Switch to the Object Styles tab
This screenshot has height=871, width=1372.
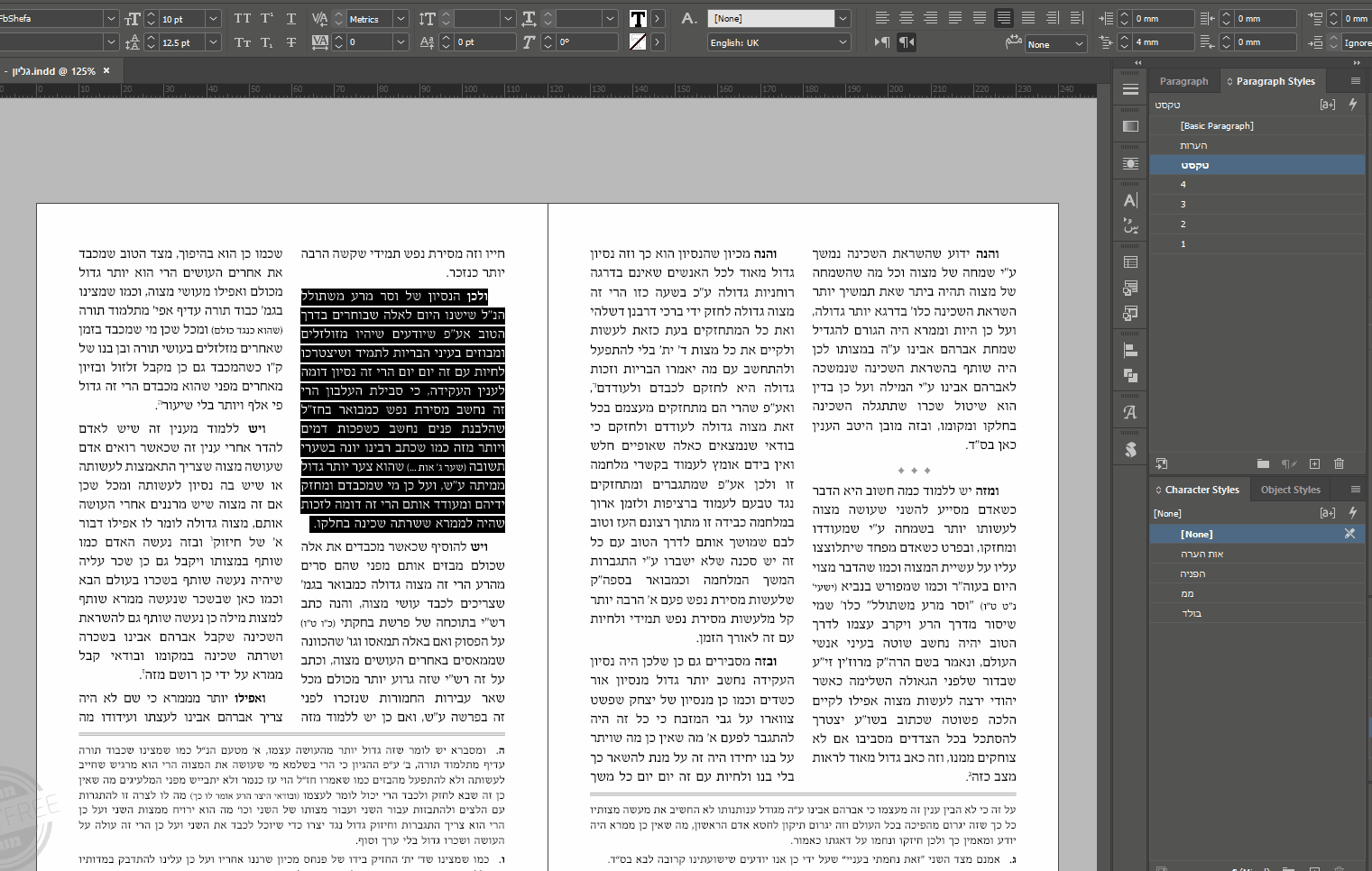click(x=1290, y=490)
